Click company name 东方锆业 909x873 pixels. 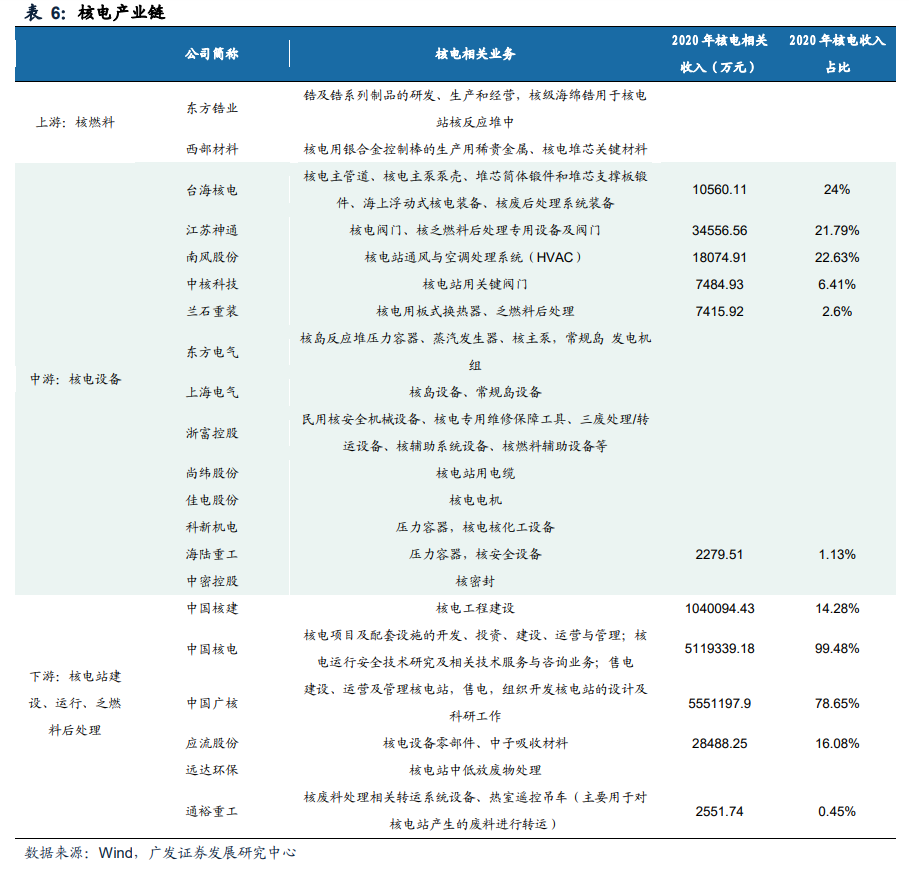[212, 108]
